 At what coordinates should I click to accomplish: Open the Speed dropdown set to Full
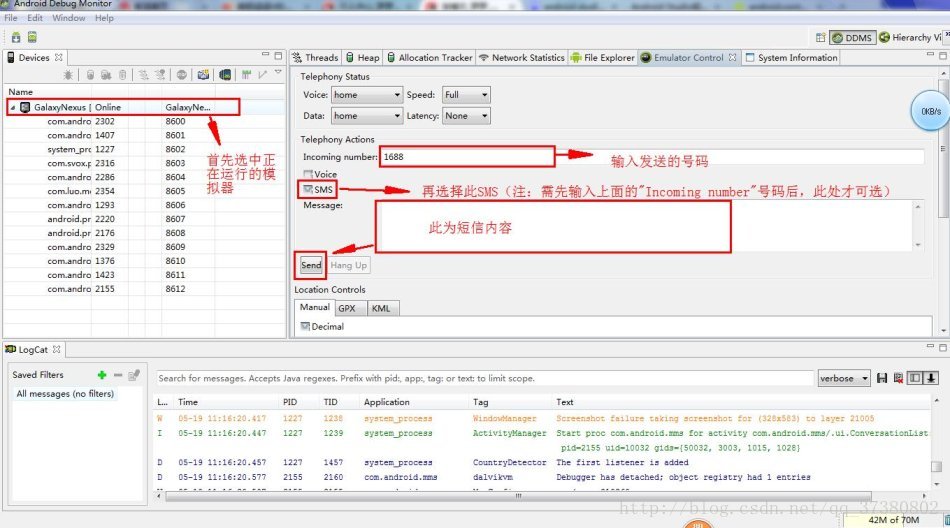(x=466, y=95)
